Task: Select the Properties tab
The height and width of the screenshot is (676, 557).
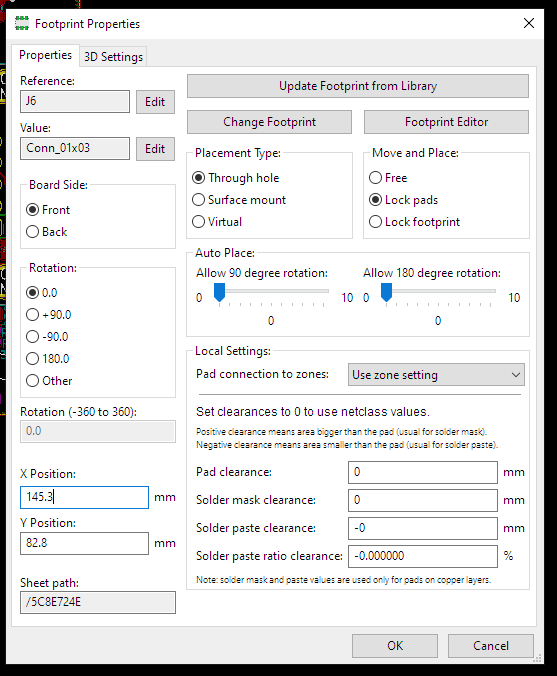Action: tap(45, 55)
